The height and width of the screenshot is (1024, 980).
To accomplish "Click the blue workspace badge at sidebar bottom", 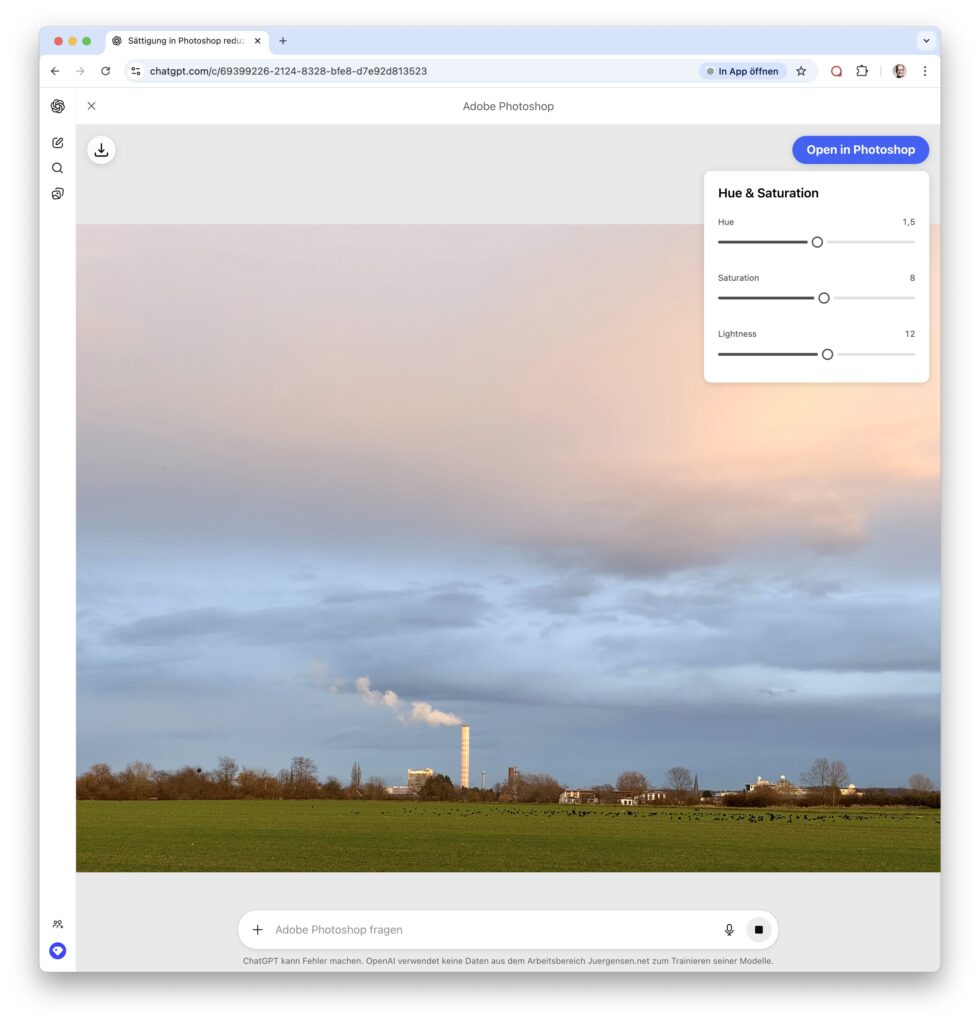I will click(58, 951).
